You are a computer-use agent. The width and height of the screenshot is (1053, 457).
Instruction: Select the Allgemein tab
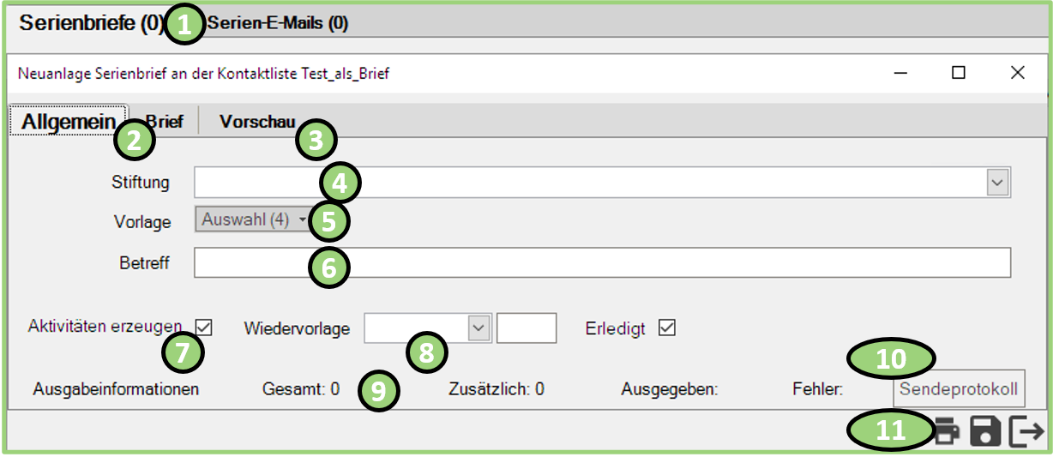tap(68, 122)
